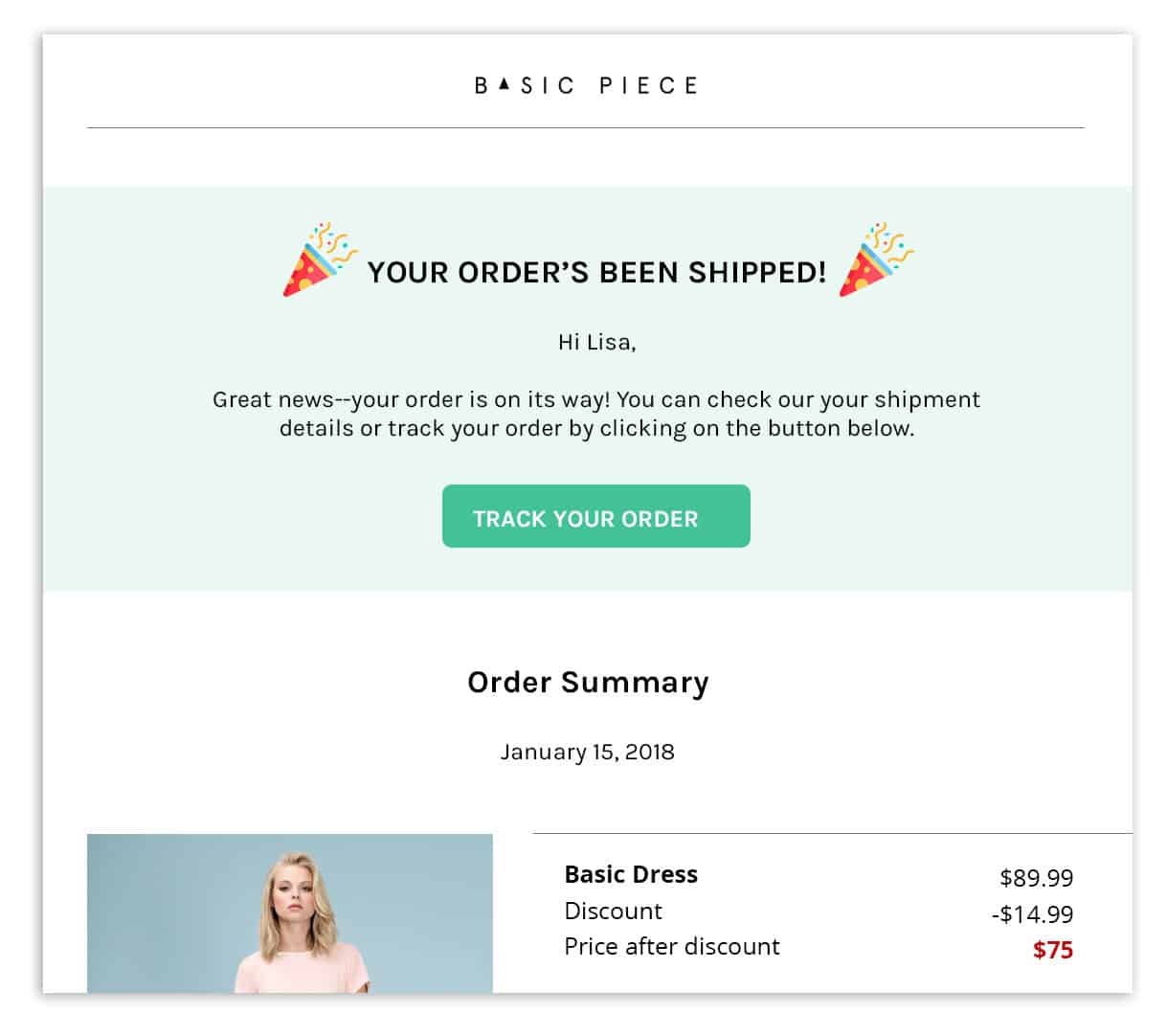Click the Track Your Order button
Image resolution: width=1167 pixels, height=1036 pixels.
595,516
